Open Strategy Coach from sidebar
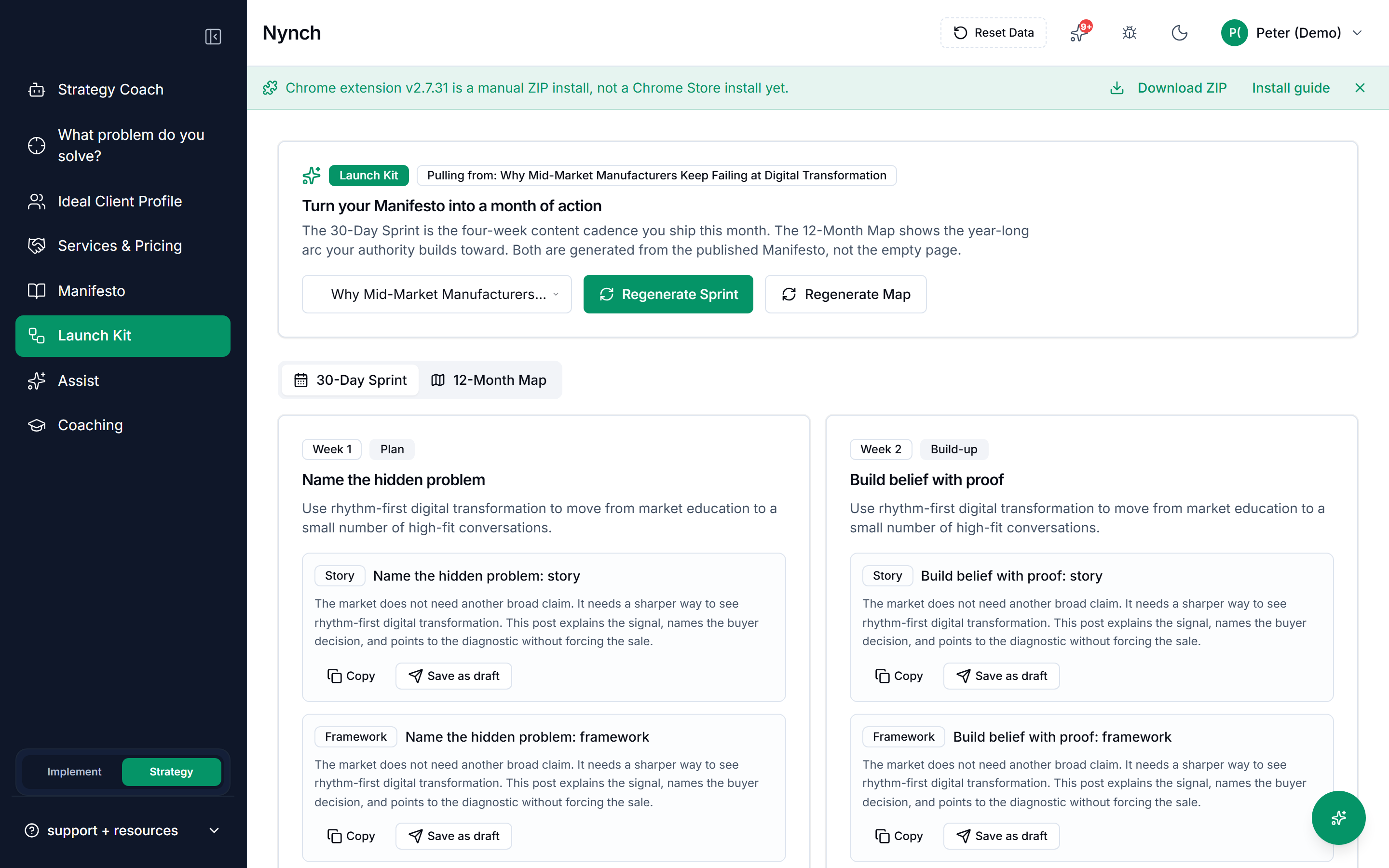Screen dimensions: 1389x868 [x=123, y=90]
